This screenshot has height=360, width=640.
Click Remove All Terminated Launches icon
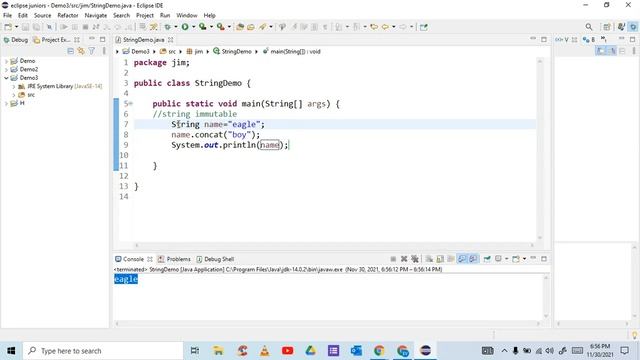click(415, 259)
